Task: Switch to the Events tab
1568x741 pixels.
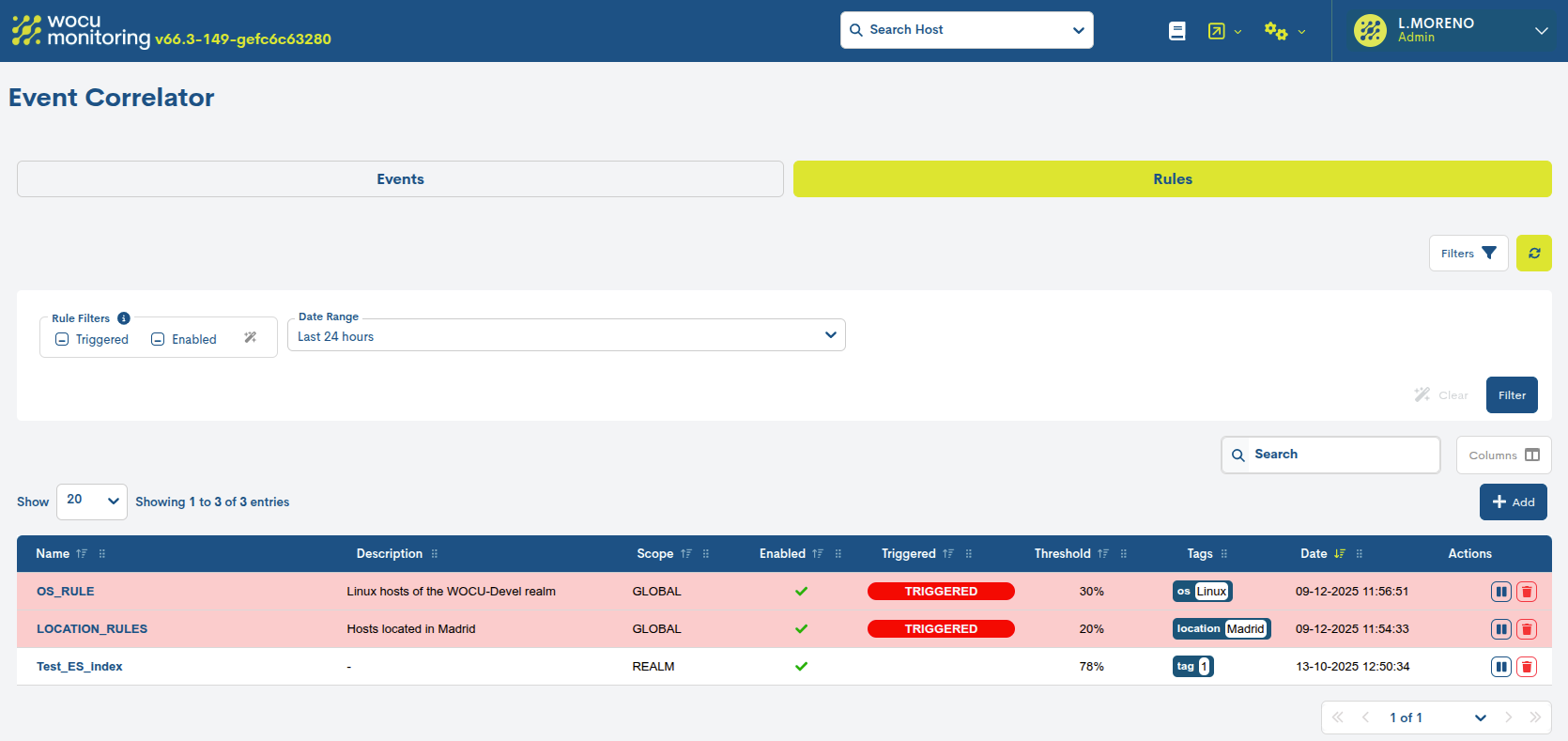Action: (x=400, y=179)
